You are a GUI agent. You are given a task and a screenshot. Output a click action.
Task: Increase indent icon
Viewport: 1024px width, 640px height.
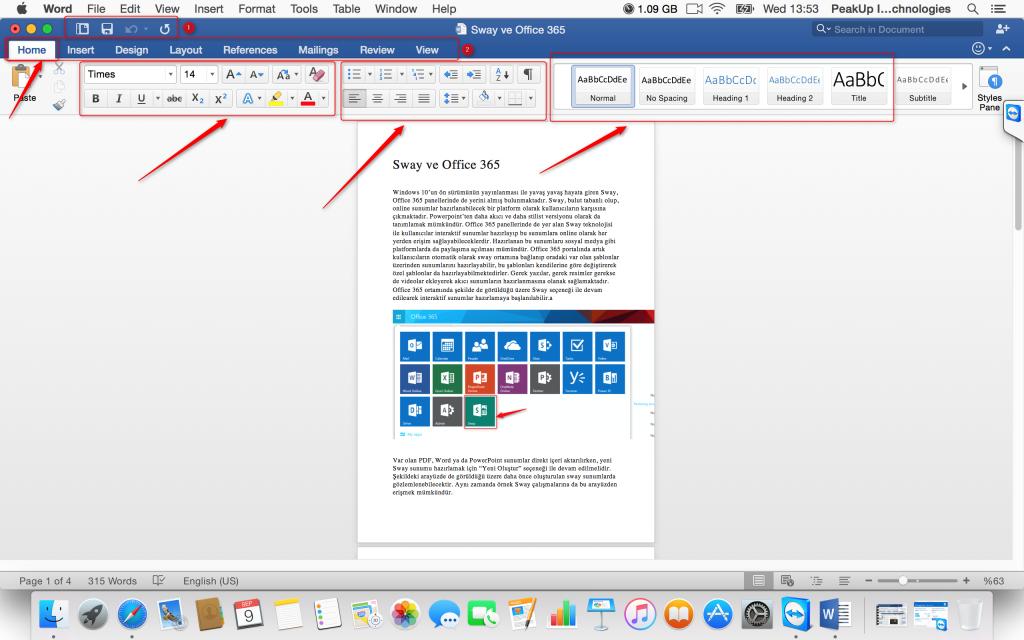pos(474,74)
